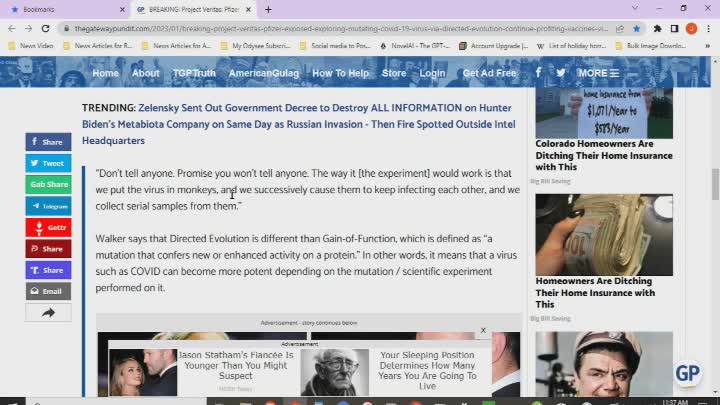This screenshot has height=405, width=720.
Task: Open Colorado Homeowners insurance ad headline
Action: (604, 155)
